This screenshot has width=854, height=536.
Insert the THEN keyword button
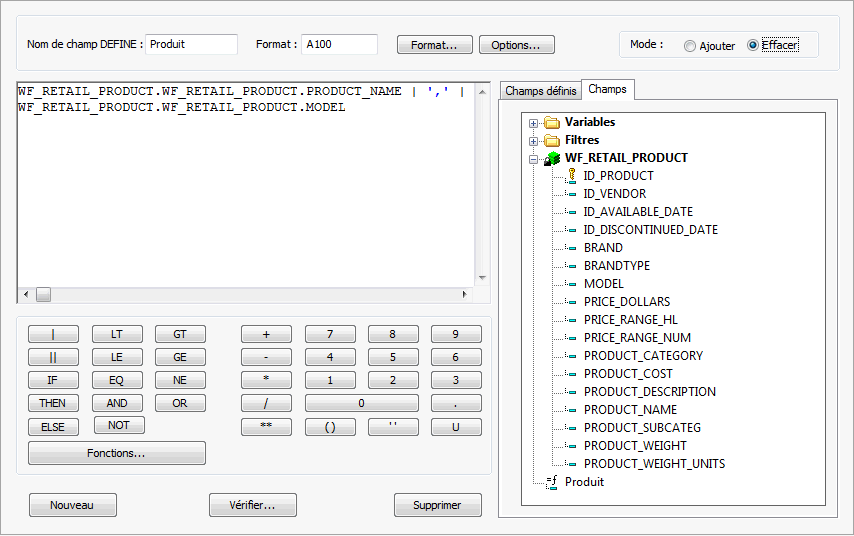[x=53, y=404]
